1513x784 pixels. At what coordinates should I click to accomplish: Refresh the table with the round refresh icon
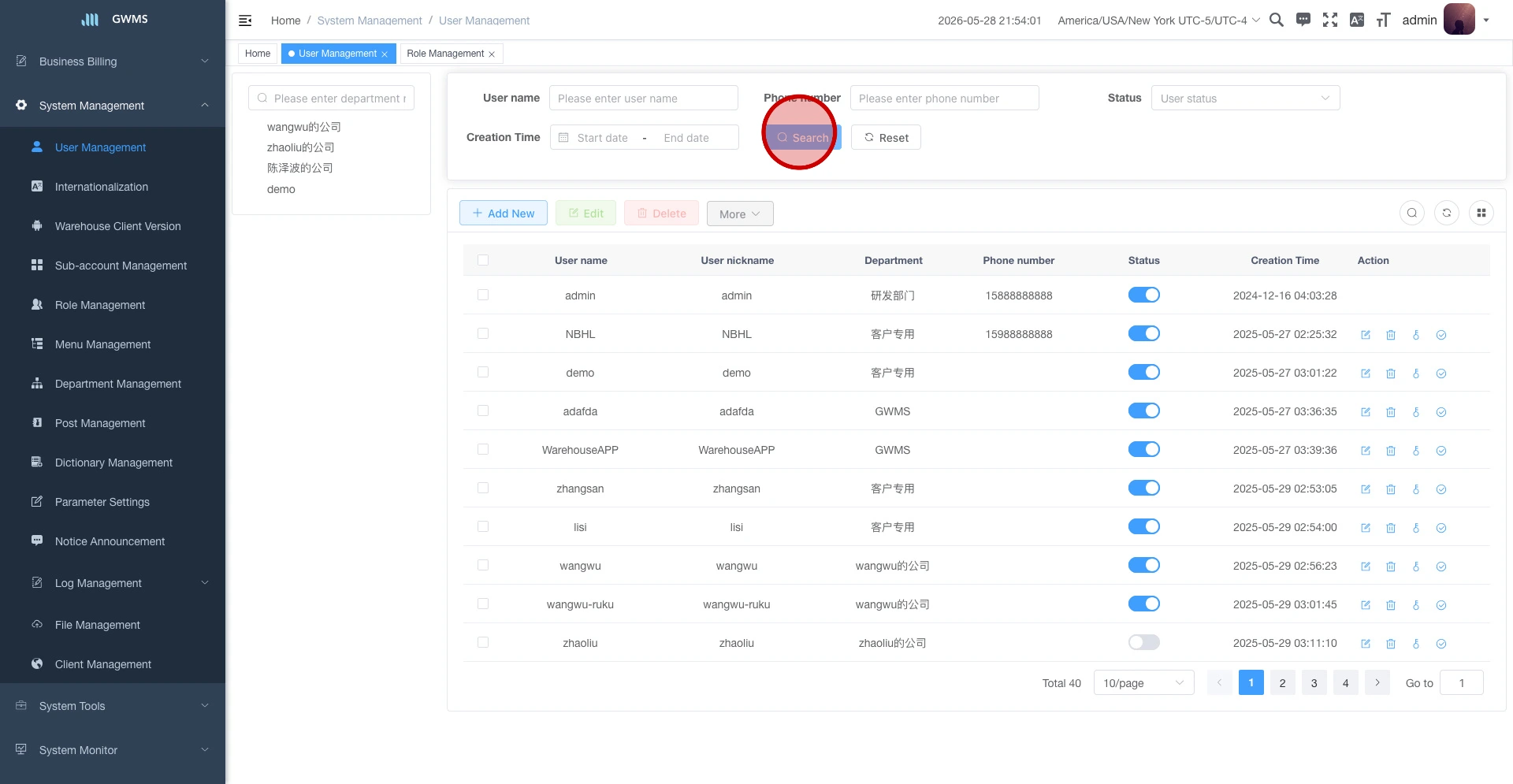[1447, 213]
